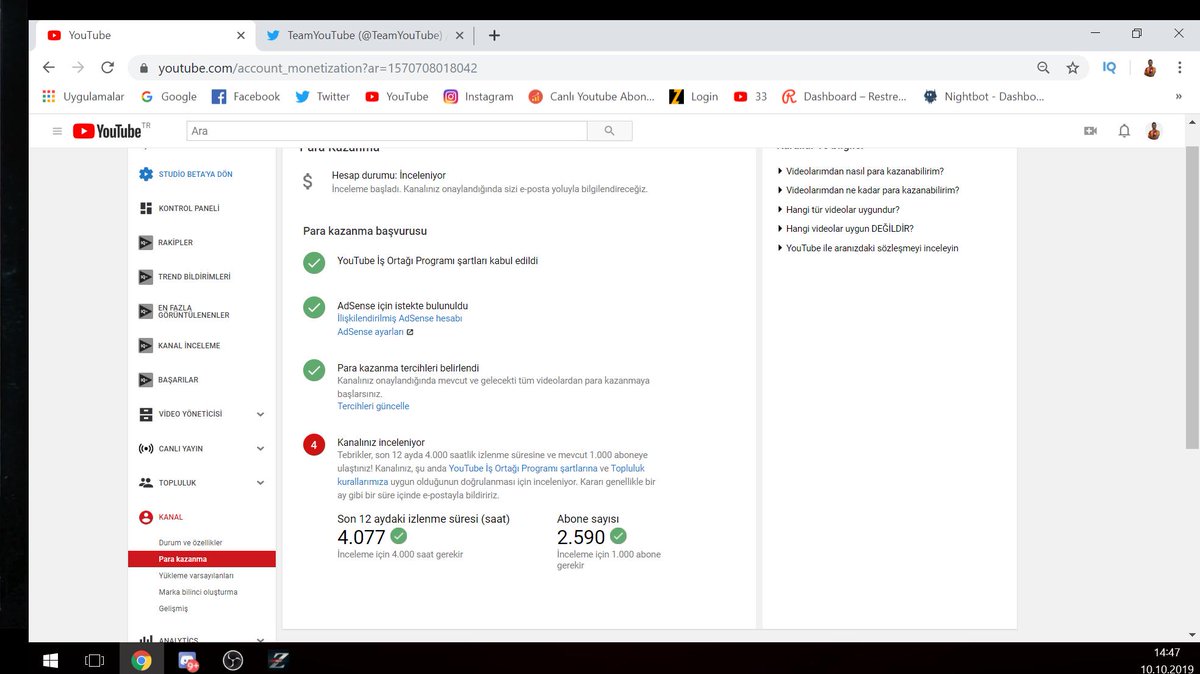Screen dimensions: 1200x674
Task: Click browser back arrow
Action: (49, 67)
